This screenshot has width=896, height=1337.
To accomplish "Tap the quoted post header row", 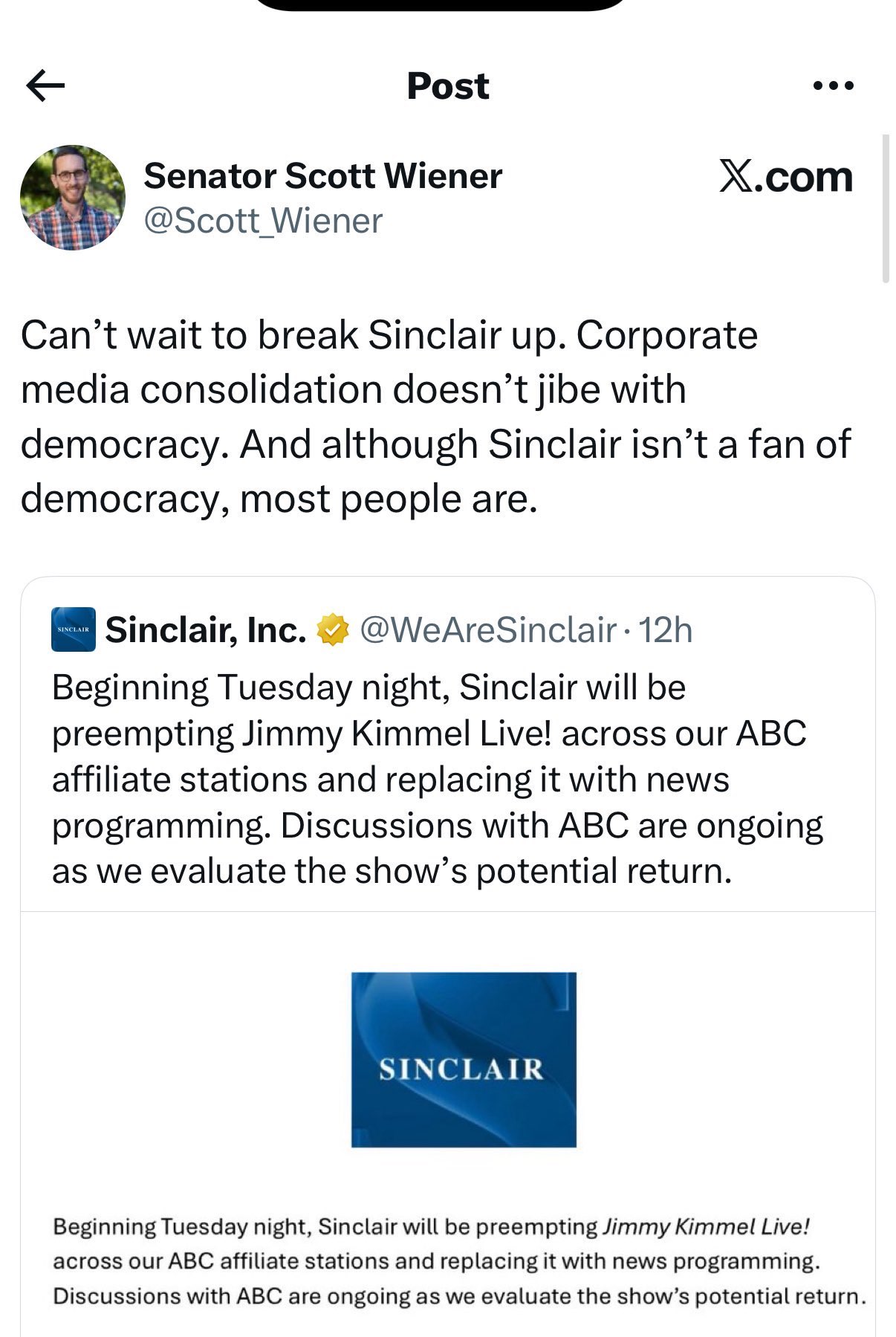I will 372,630.
